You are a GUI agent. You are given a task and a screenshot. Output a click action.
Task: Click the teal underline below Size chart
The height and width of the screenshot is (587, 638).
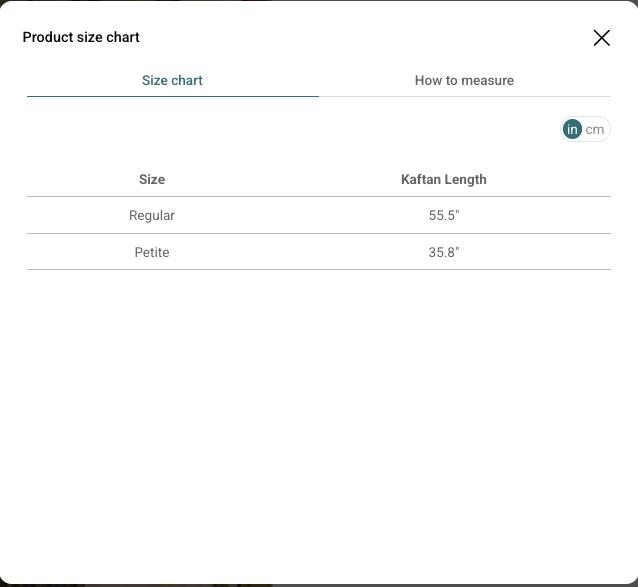(172, 96)
